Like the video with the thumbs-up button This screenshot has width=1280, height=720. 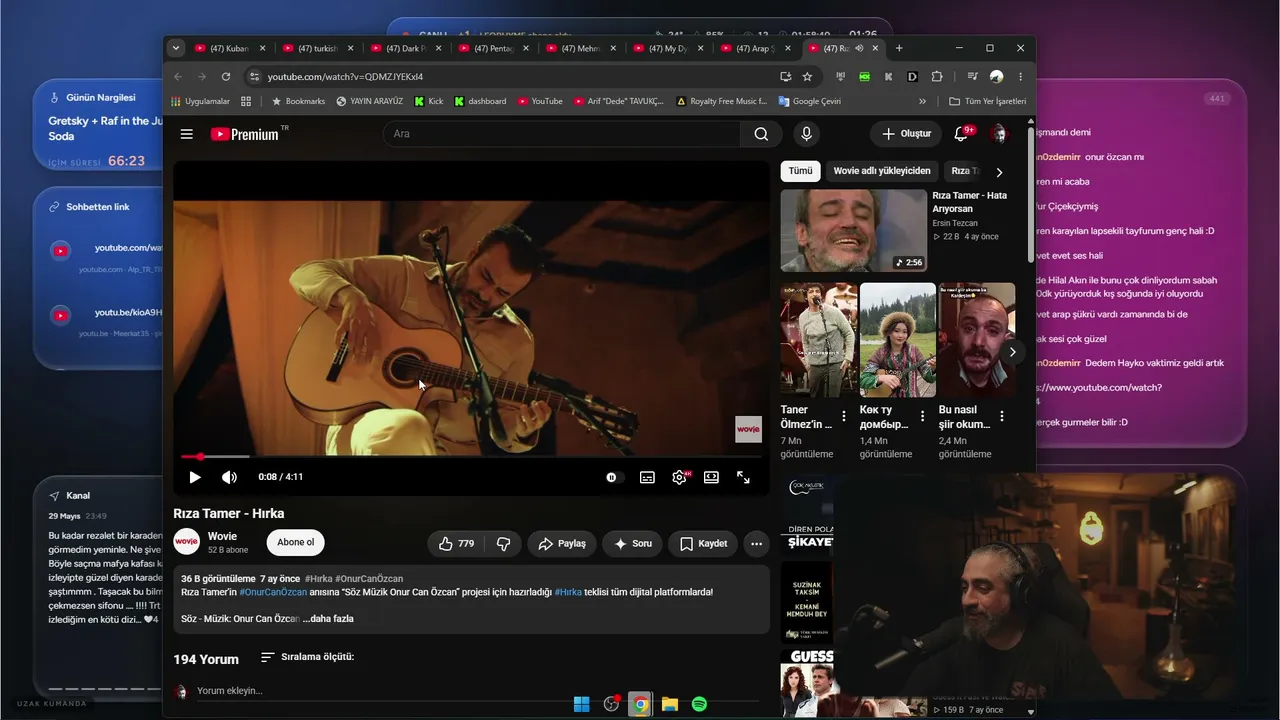(456, 543)
